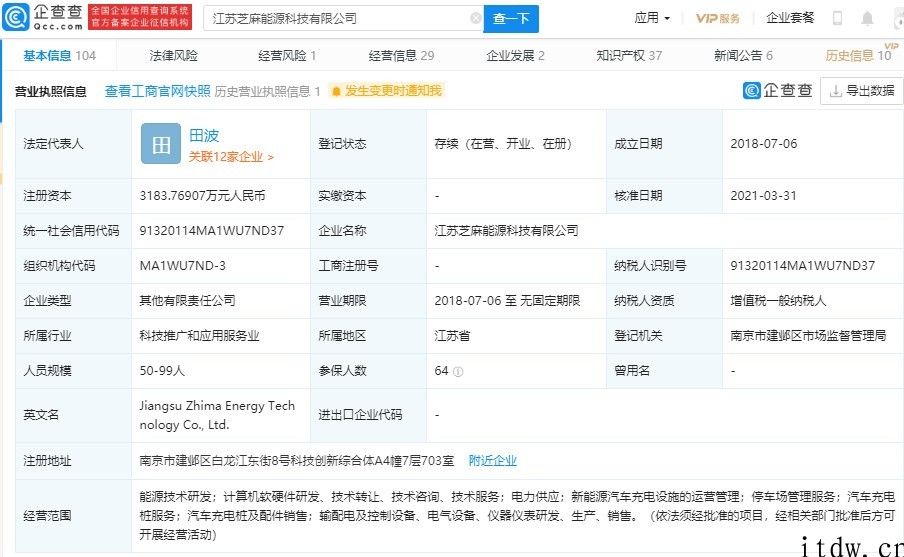The height and width of the screenshot is (557, 904).
Task: Select 增值税一般纳税人 text
Action: tap(778, 300)
